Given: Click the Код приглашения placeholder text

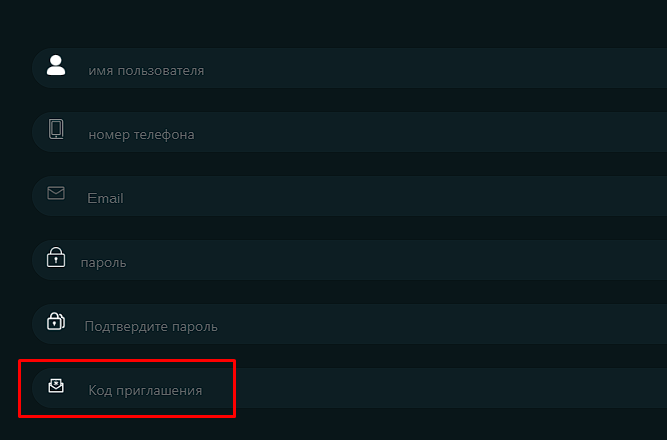Looking at the screenshot, I should coord(145,390).
